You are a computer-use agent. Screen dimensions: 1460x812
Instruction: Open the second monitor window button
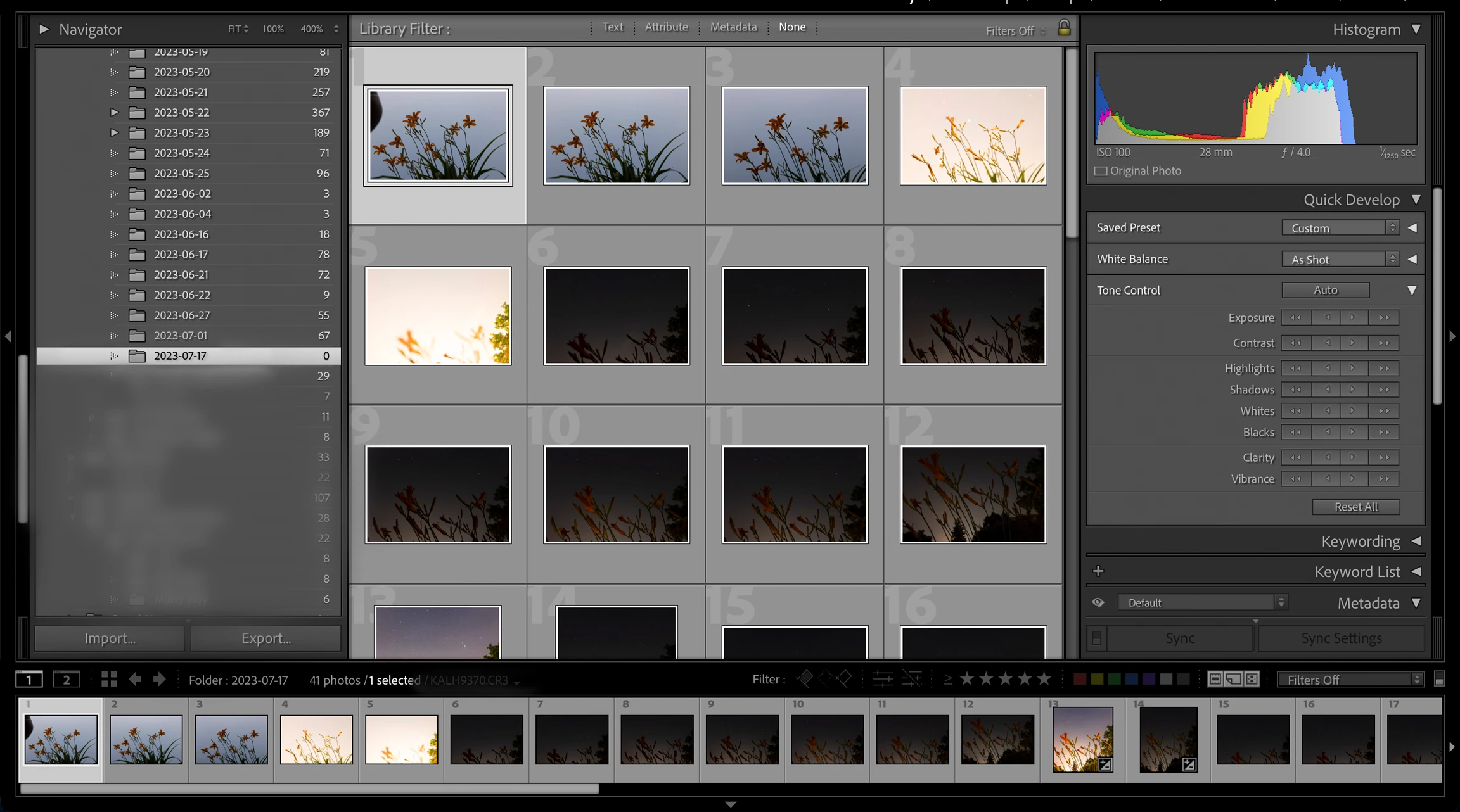pyautogui.click(x=66, y=680)
